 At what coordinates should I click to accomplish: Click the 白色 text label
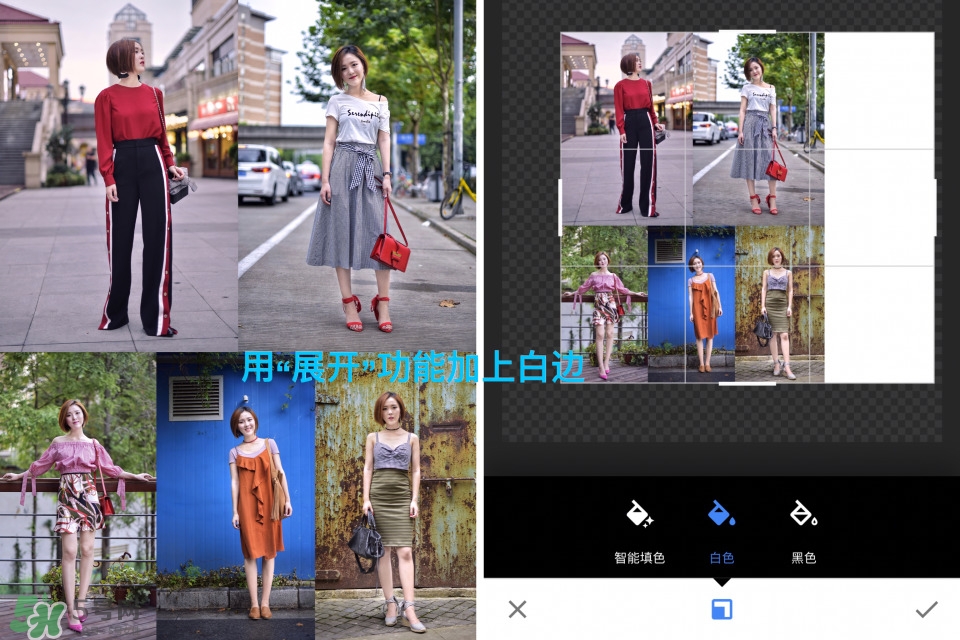click(x=721, y=558)
